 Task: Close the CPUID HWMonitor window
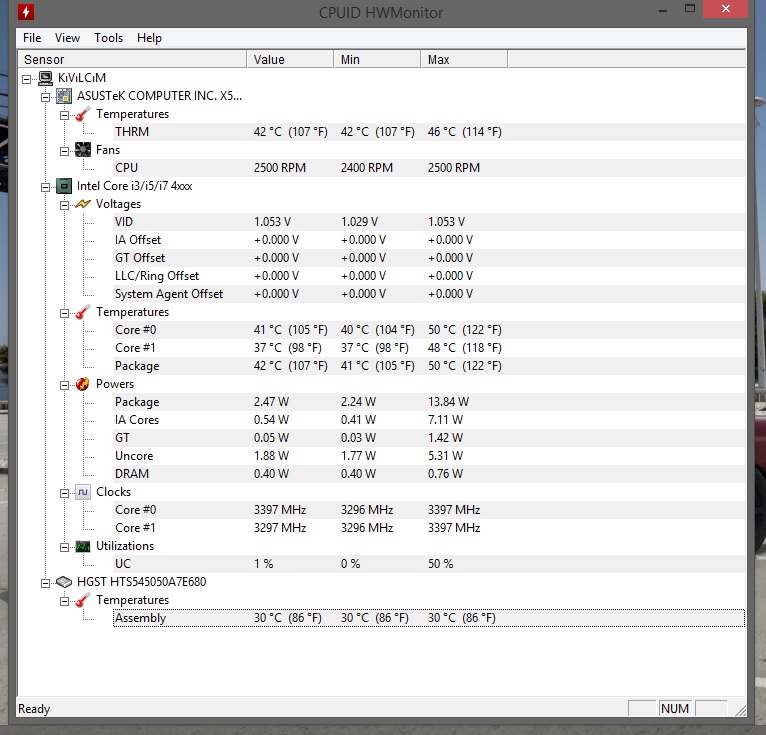pyautogui.click(x=725, y=9)
